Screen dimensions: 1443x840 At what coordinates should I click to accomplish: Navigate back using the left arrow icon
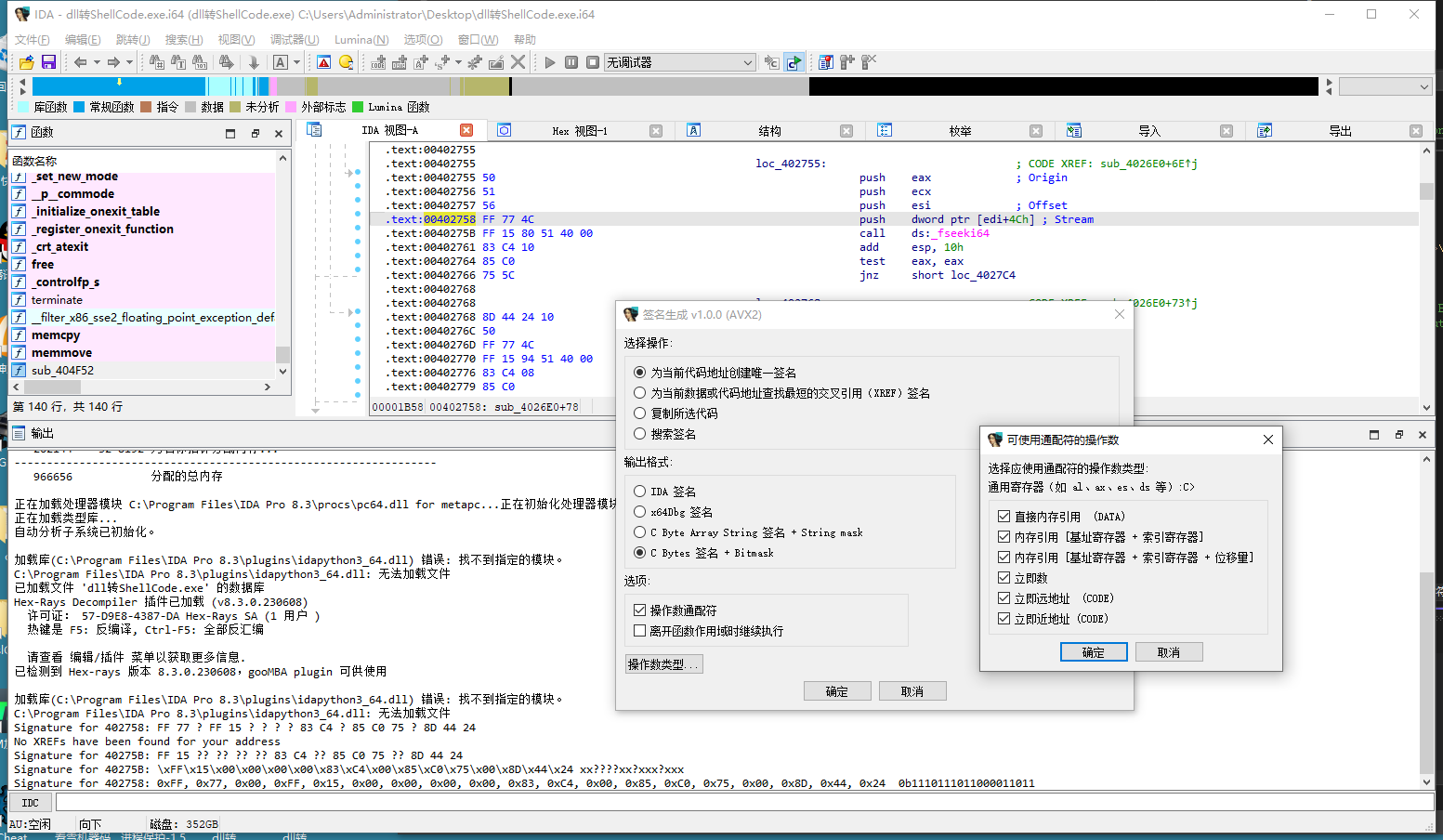[x=82, y=62]
